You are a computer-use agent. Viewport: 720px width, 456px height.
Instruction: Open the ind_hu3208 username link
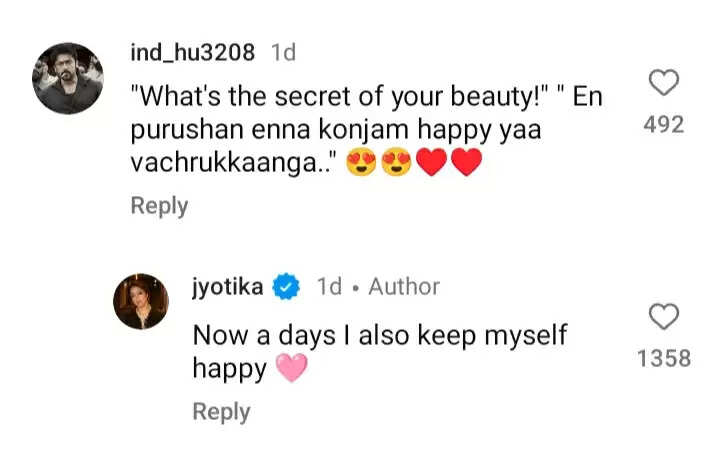click(x=193, y=52)
